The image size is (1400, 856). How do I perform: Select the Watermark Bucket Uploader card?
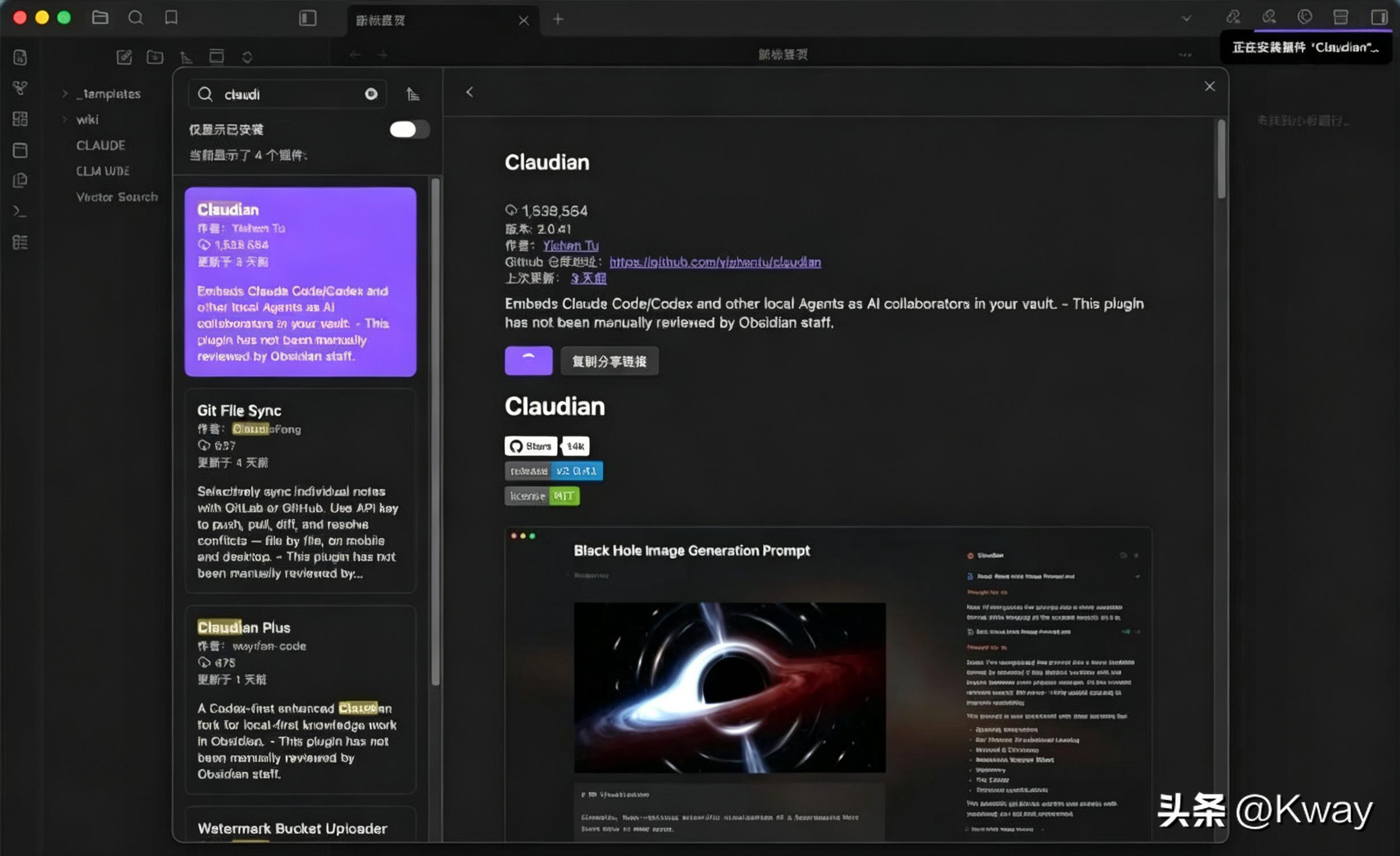300,824
